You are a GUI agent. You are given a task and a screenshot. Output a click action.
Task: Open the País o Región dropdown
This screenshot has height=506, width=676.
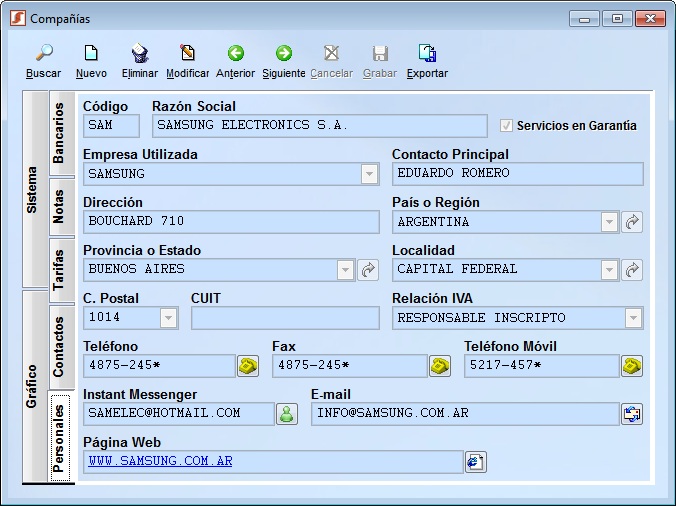point(609,222)
